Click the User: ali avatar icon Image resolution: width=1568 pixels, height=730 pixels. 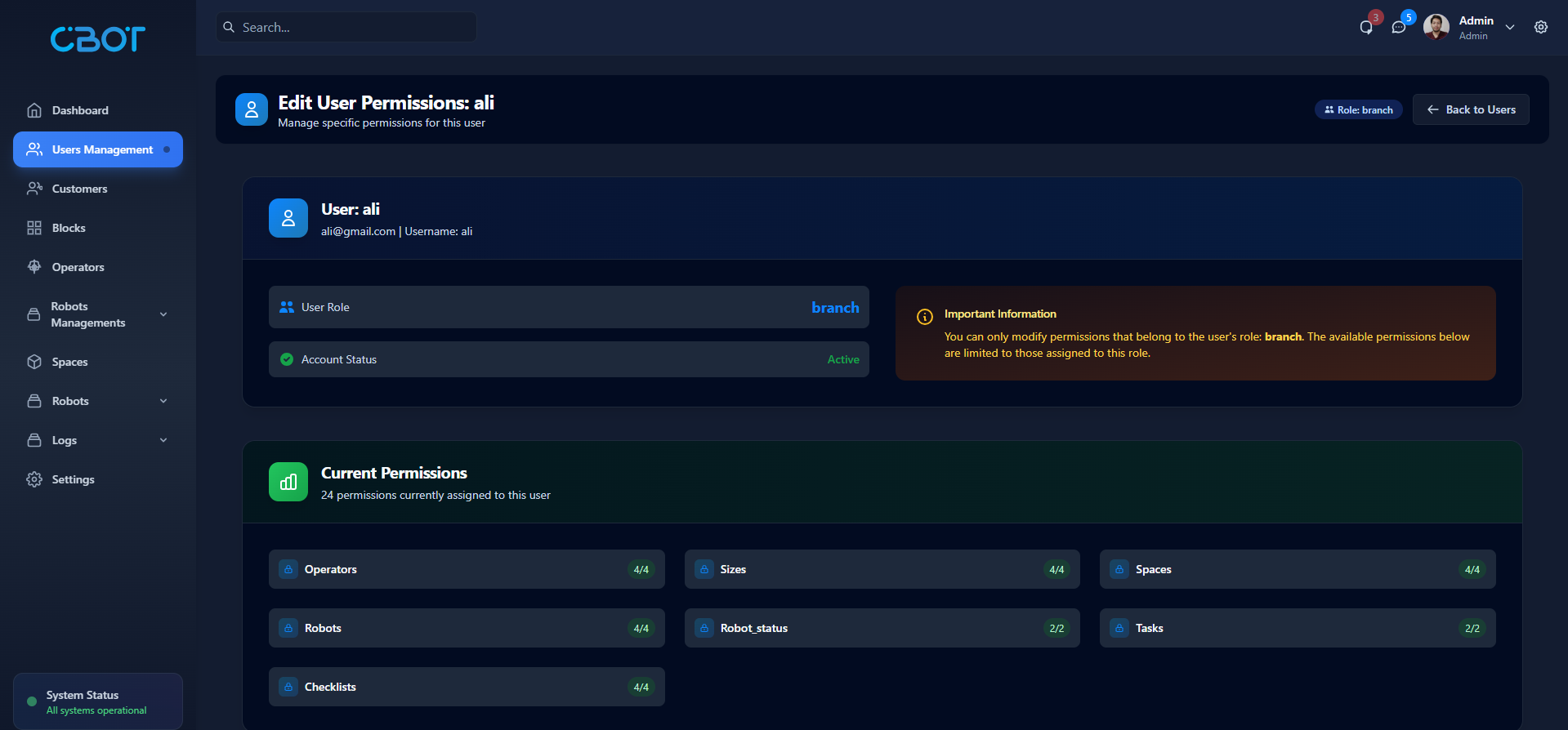point(288,218)
